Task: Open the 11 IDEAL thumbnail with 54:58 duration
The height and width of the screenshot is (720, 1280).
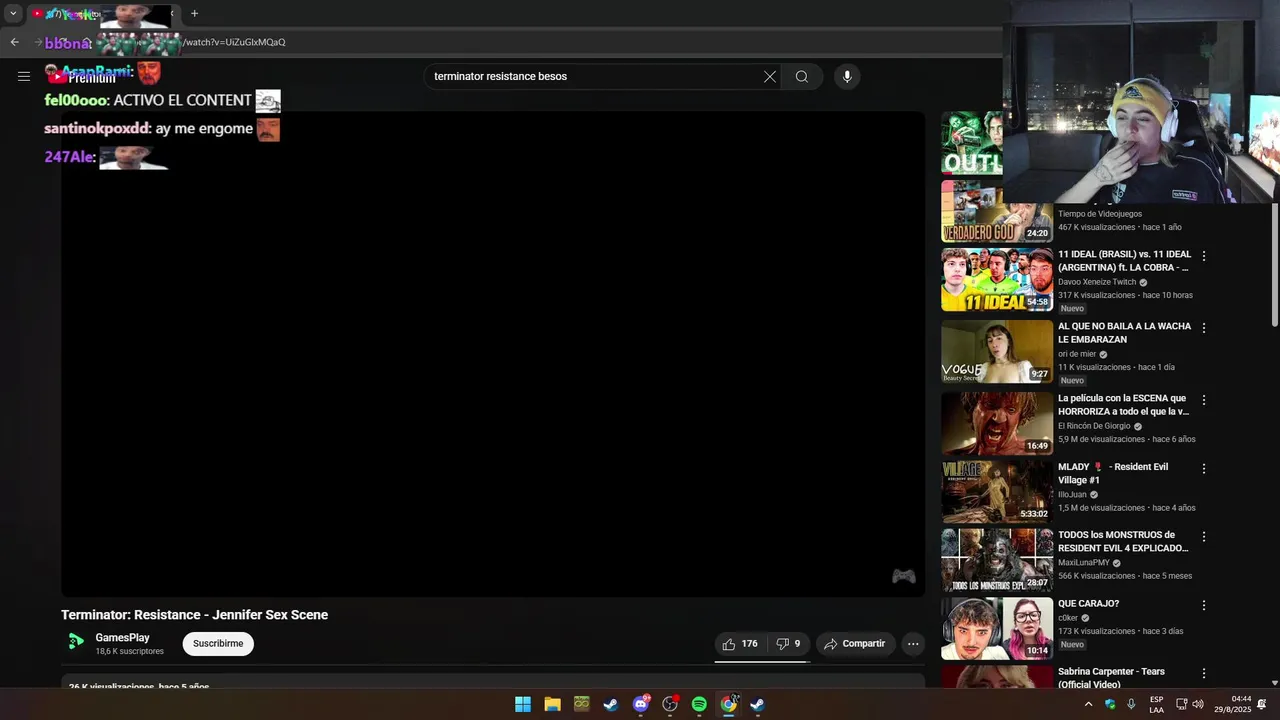Action: pos(997,279)
